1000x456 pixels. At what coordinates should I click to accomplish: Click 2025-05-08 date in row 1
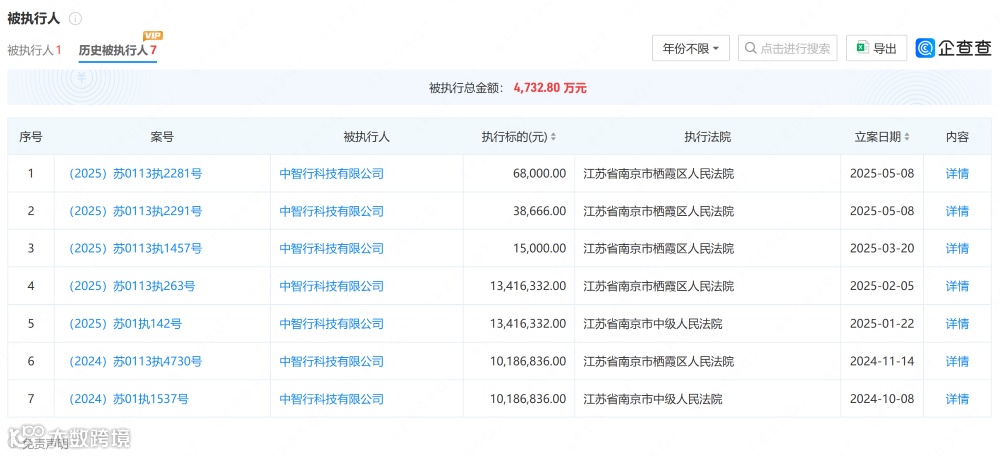[x=882, y=173]
